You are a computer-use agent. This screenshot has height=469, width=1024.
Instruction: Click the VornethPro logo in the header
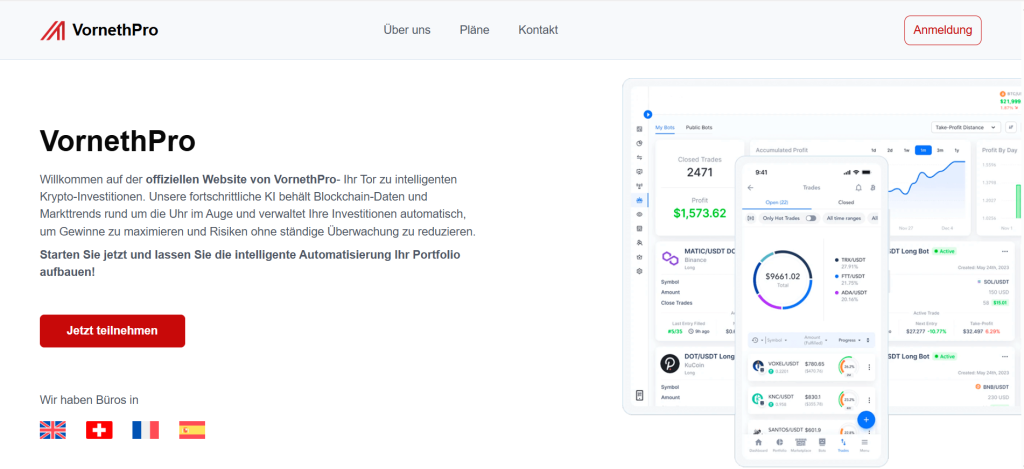tap(99, 30)
